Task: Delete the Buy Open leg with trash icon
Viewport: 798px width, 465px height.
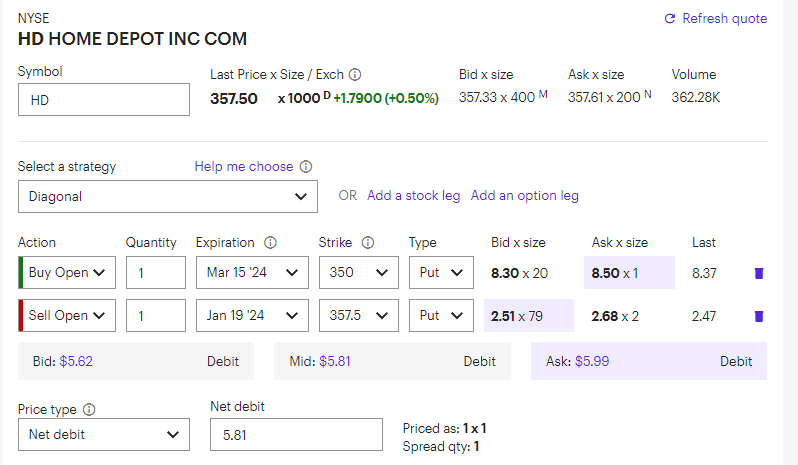Action: (x=758, y=273)
